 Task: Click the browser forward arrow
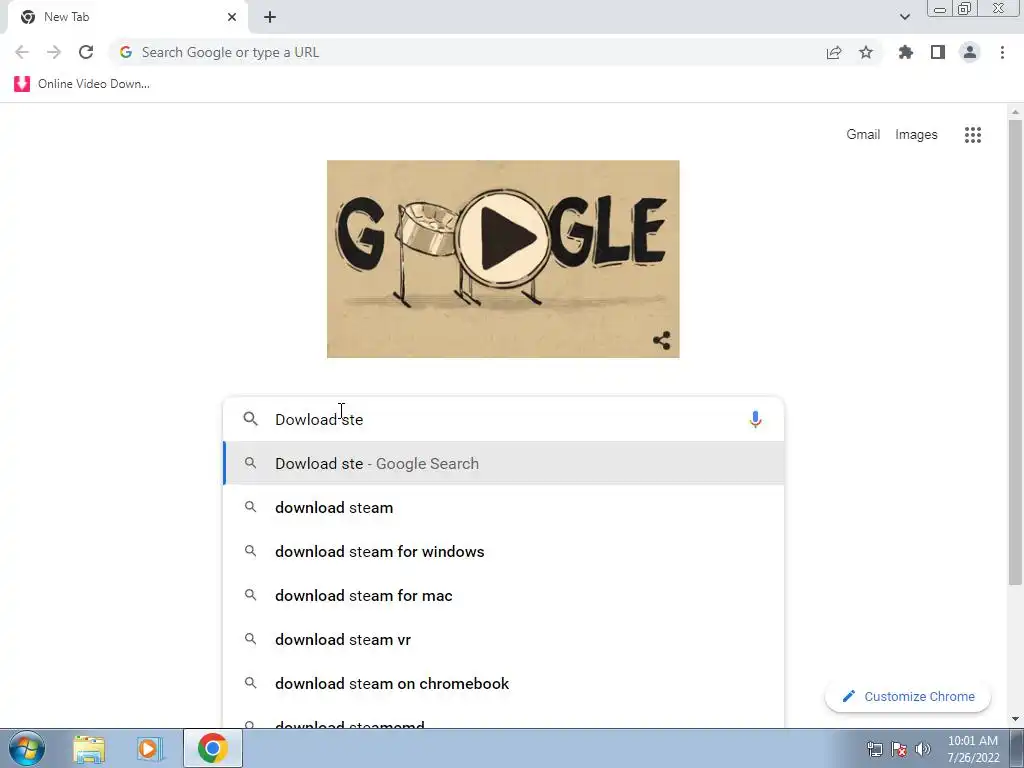(54, 52)
